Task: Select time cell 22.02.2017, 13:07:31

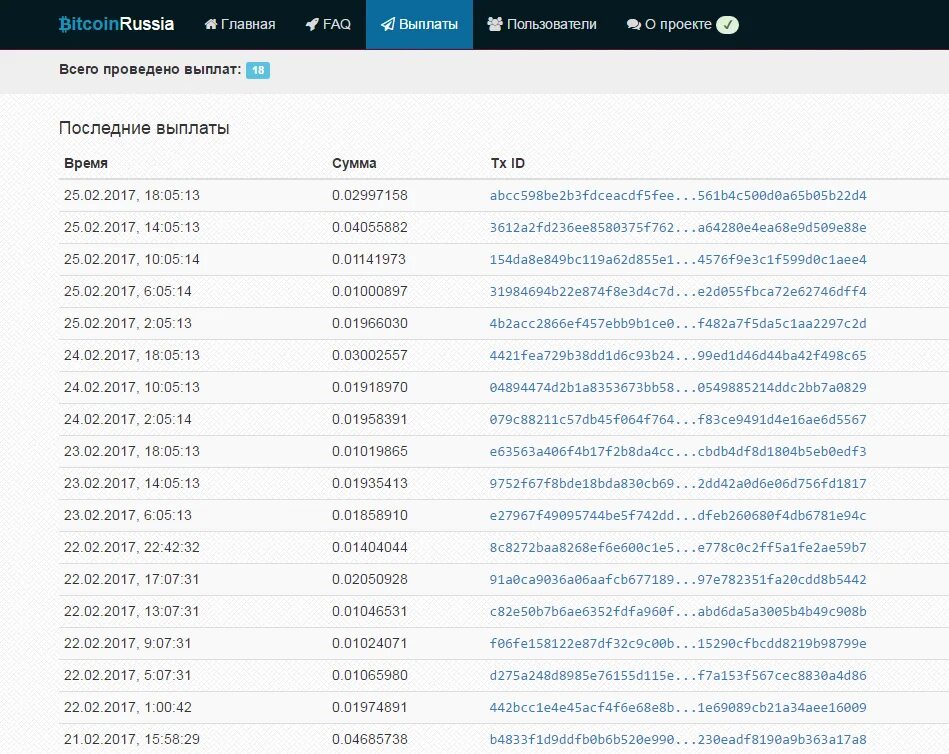Action: (131, 612)
